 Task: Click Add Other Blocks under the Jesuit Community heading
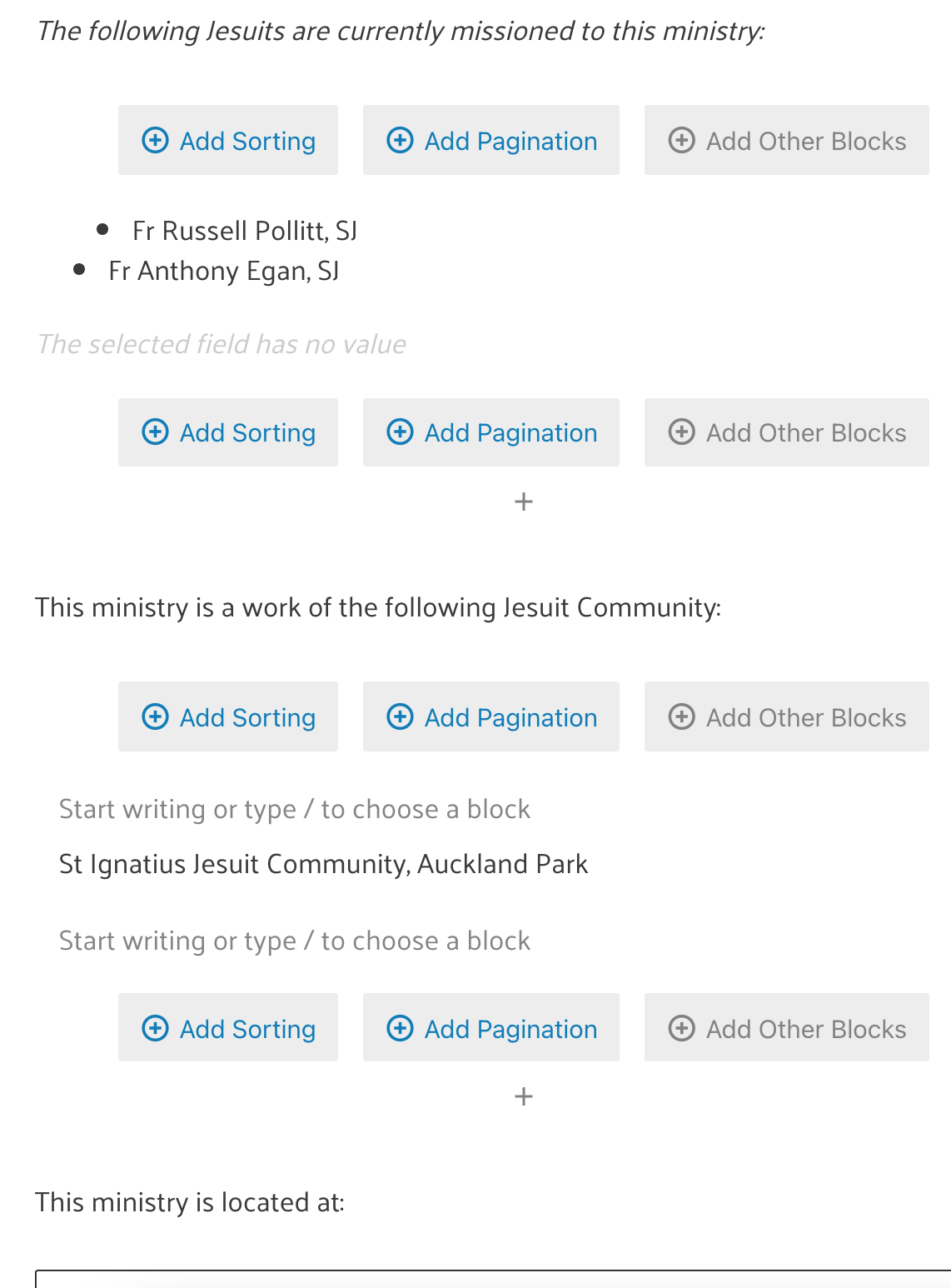click(x=787, y=716)
